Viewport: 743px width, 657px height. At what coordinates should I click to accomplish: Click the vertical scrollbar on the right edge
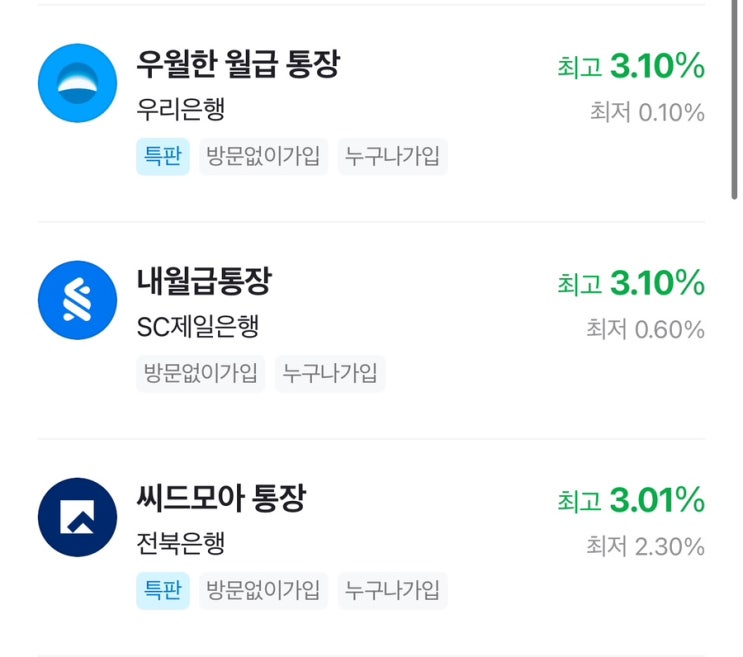coord(736,100)
